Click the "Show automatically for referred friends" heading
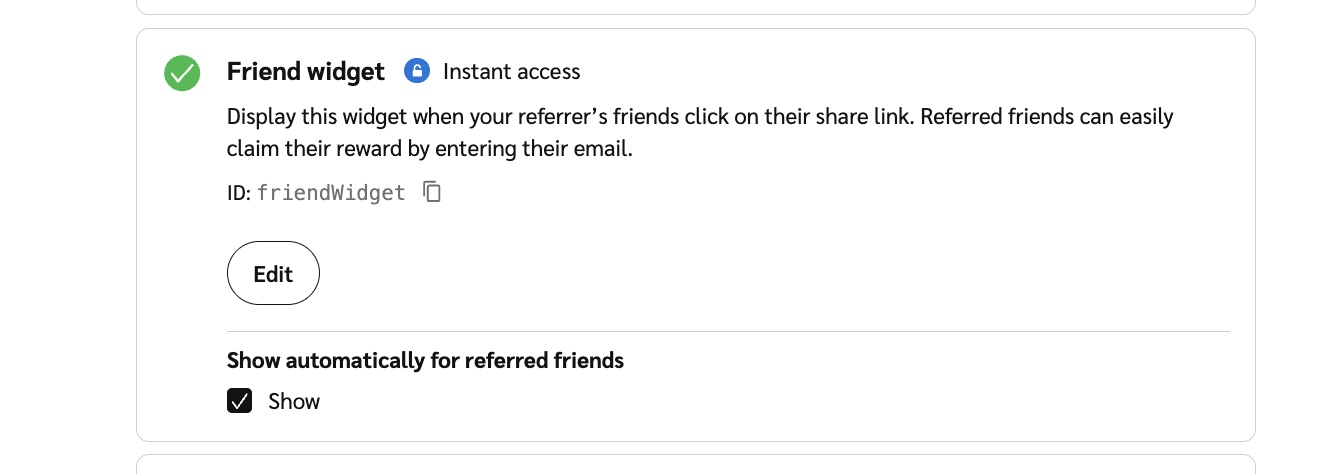The width and height of the screenshot is (1326, 474). [425, 360]
